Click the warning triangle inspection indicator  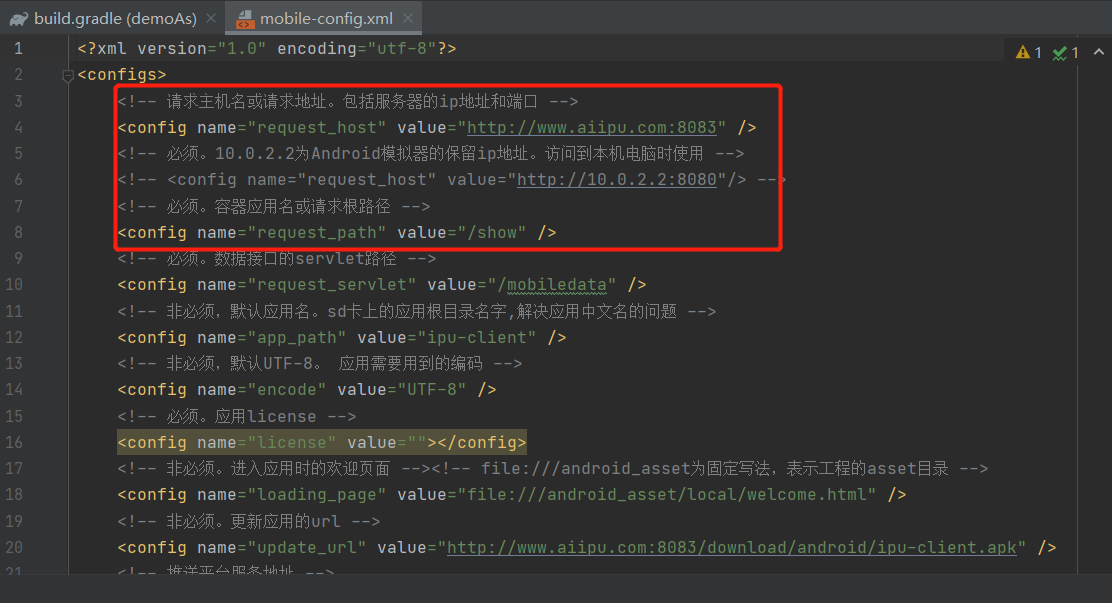click(1023, 53)
